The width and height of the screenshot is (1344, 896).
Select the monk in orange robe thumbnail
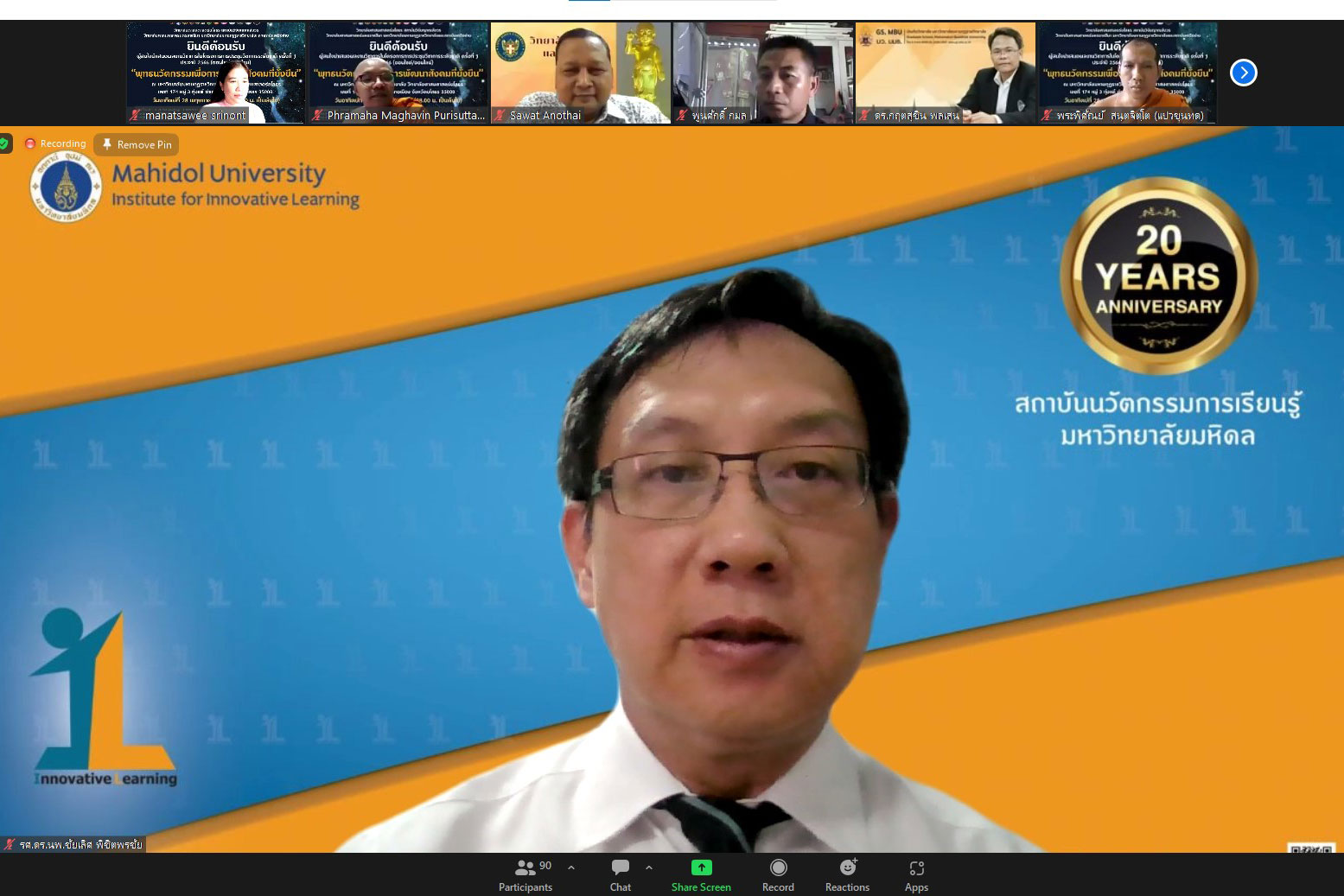tap(1128, 73)
